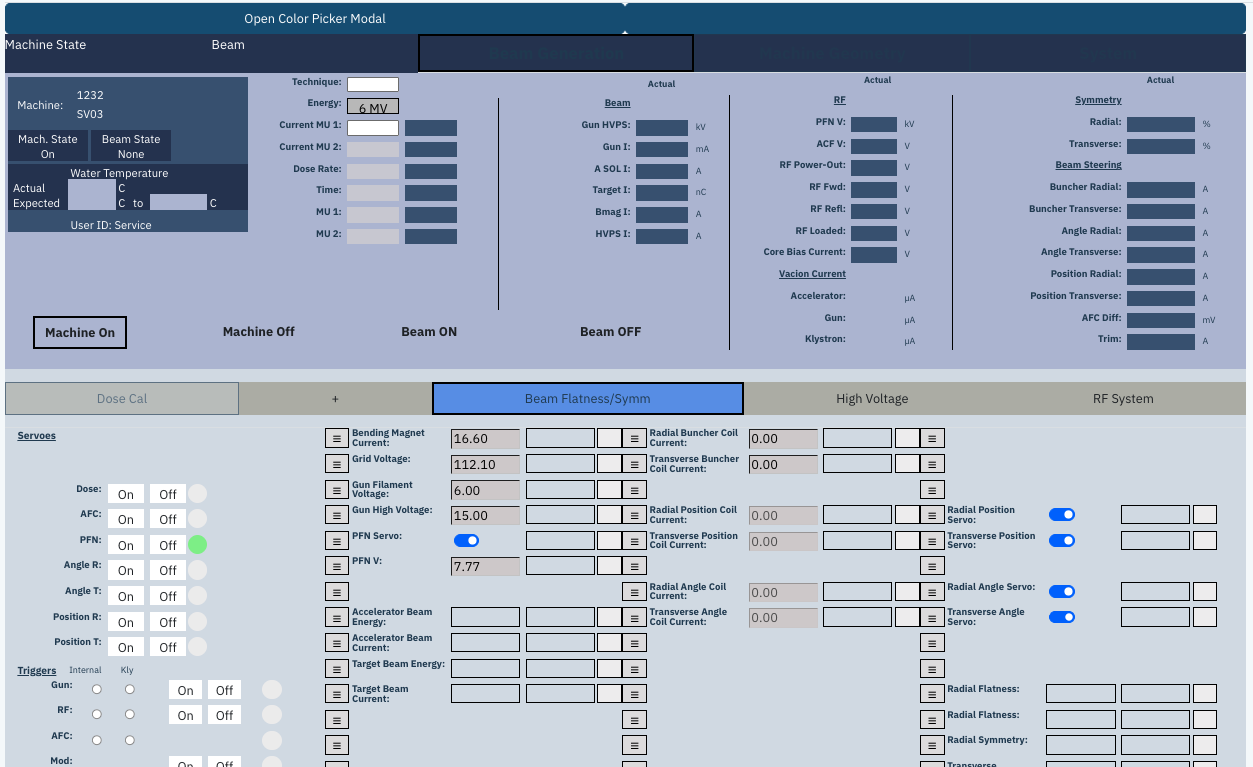This screenshot has width=1253, height=767.
Task: Click the Current MU 1 white input field
Action: [x=373, y=127]
